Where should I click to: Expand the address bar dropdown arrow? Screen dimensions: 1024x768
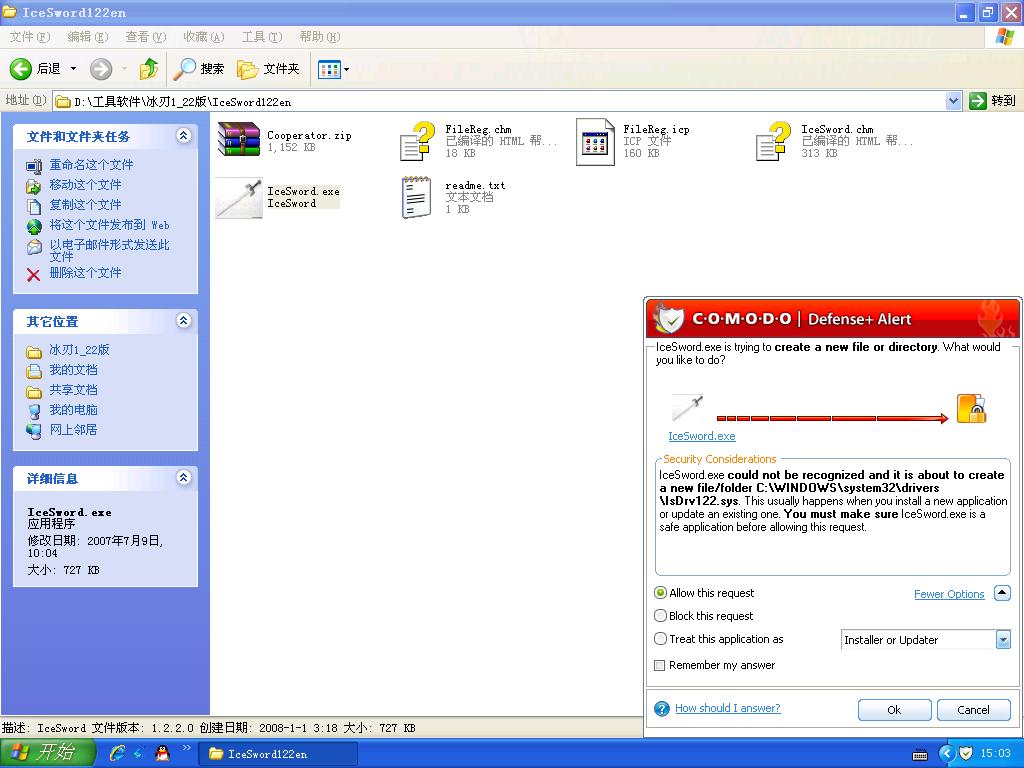point(953,101)
